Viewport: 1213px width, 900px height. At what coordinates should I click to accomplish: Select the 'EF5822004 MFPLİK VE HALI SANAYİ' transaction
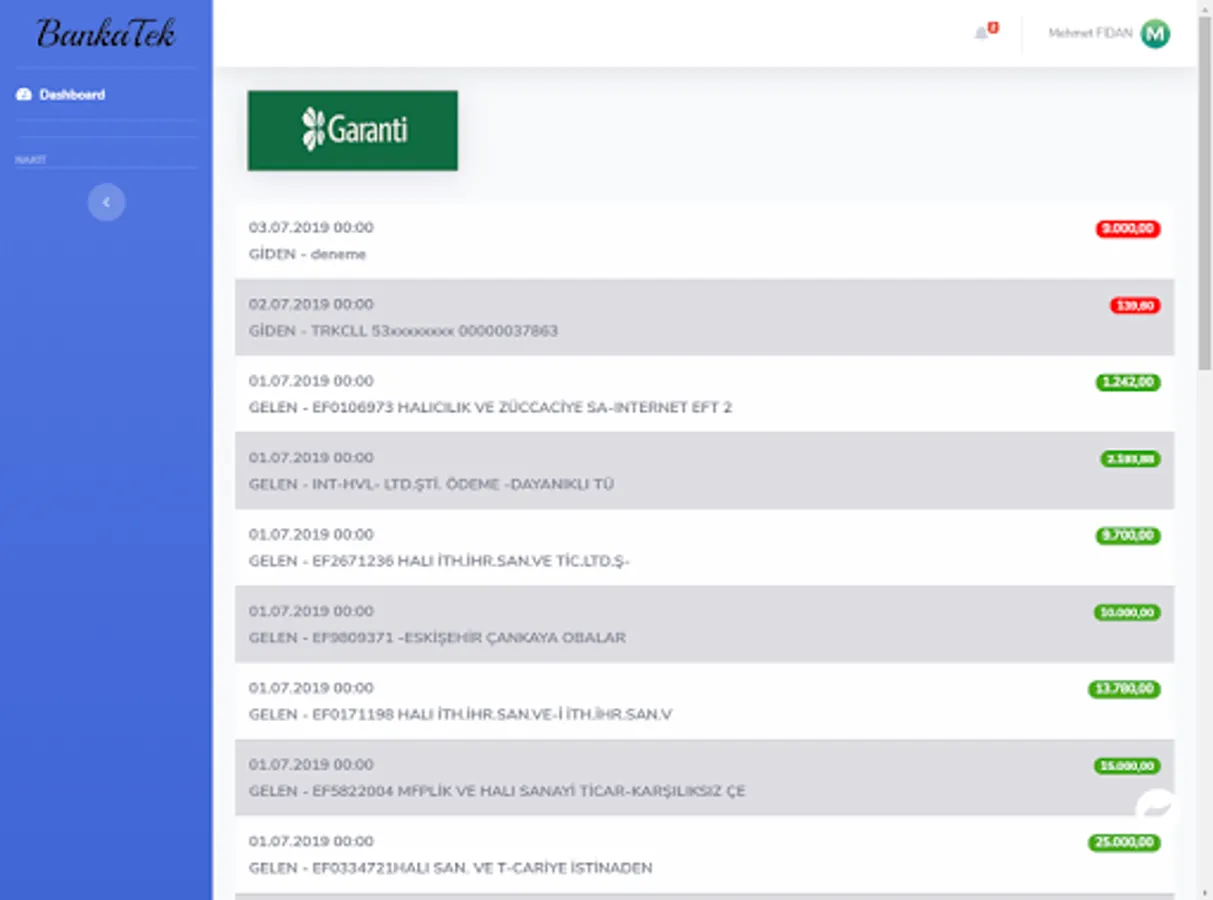[x=704, y=777]
